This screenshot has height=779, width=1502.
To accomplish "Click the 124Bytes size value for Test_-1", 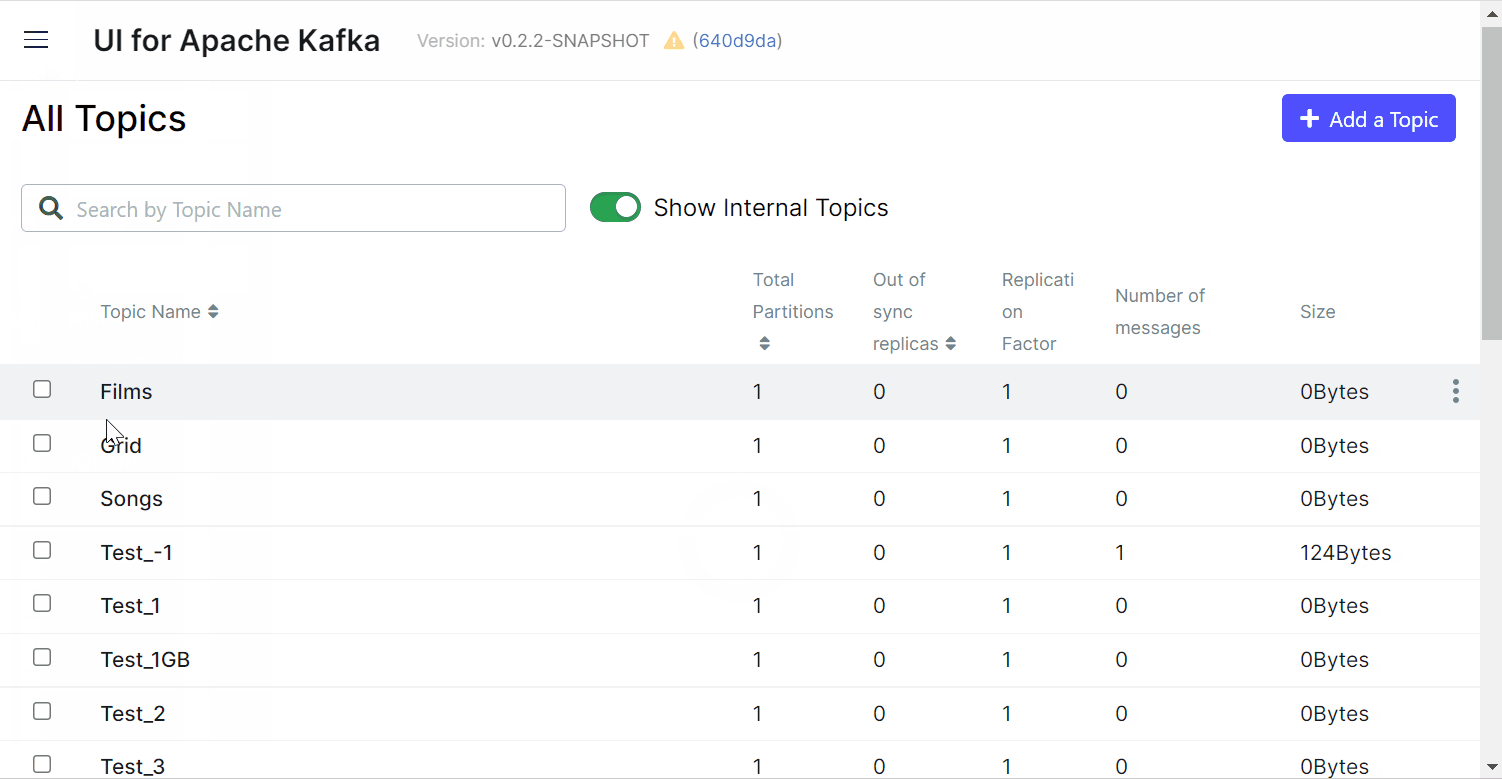I will point(1345,553).
